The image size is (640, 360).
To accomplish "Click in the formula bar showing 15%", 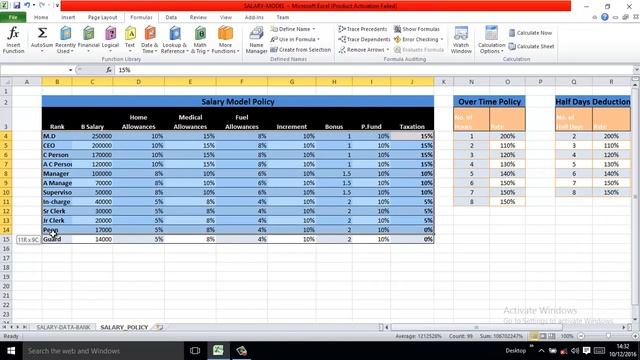I will pos(373,70).
